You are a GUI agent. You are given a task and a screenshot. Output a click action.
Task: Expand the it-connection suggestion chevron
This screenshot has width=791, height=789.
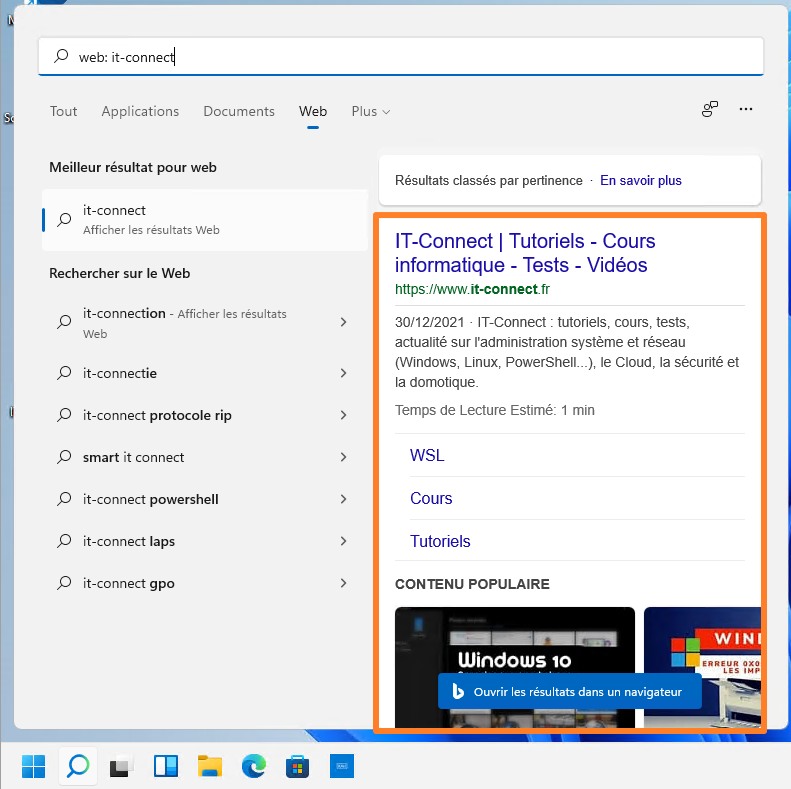pyautogui.click(x=343, y=322)
